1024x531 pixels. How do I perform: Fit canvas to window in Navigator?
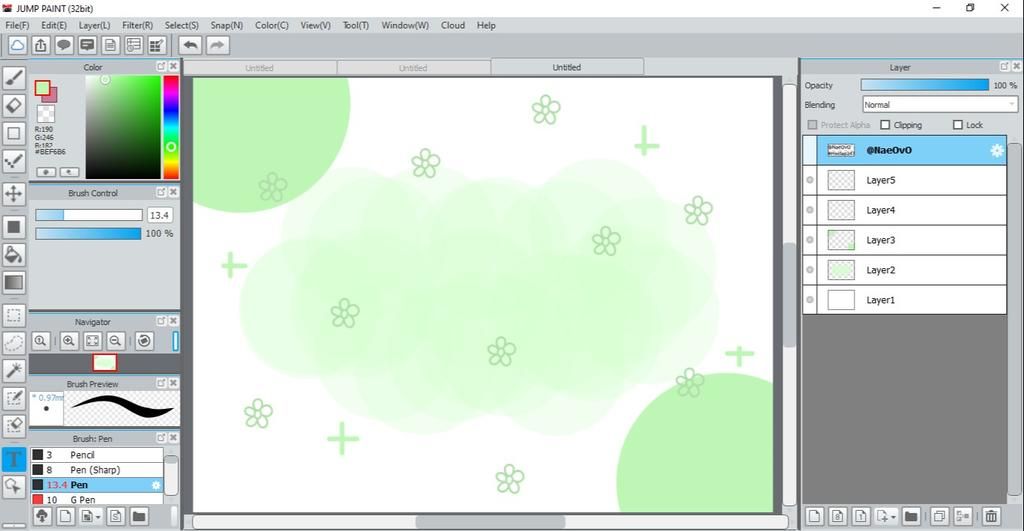pyautogui.click(x=93, y=341)
